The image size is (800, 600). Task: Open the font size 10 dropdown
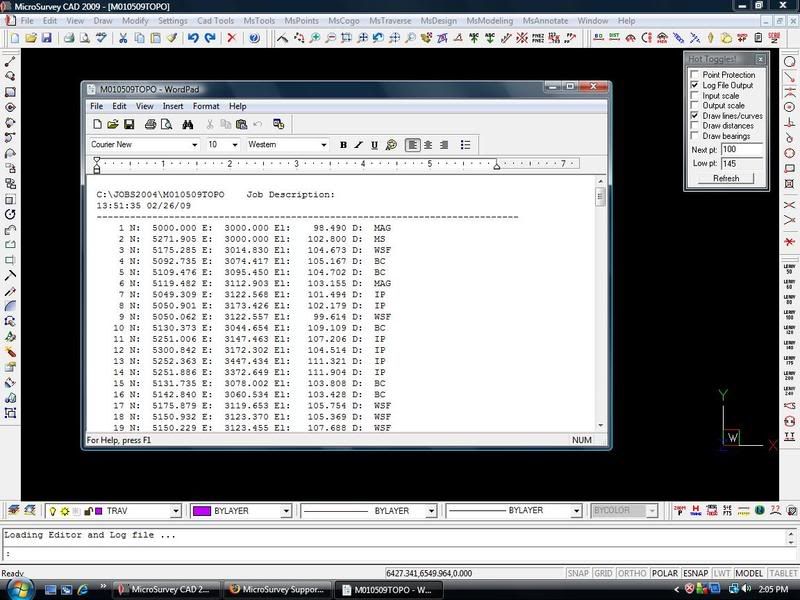(x=235, y=145)
